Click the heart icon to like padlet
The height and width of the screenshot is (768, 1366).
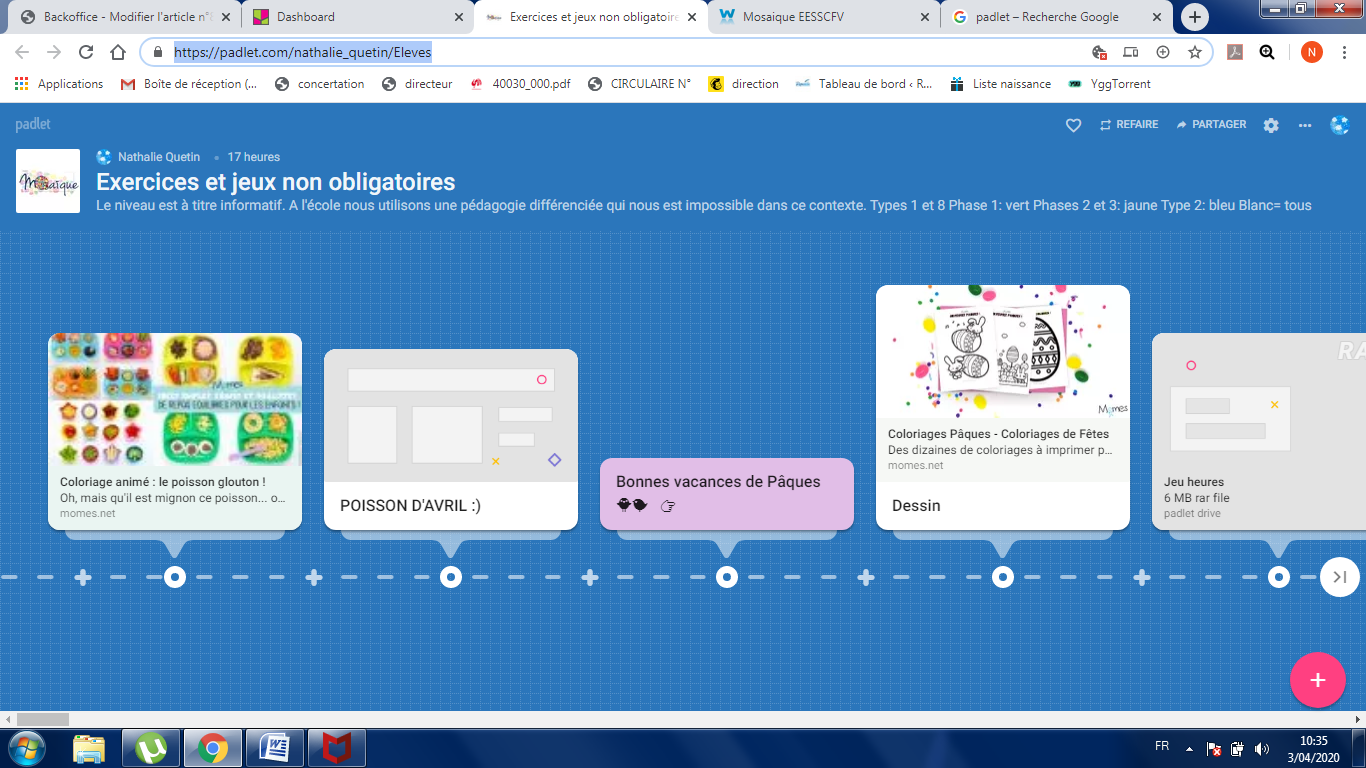click(1073, 125)
